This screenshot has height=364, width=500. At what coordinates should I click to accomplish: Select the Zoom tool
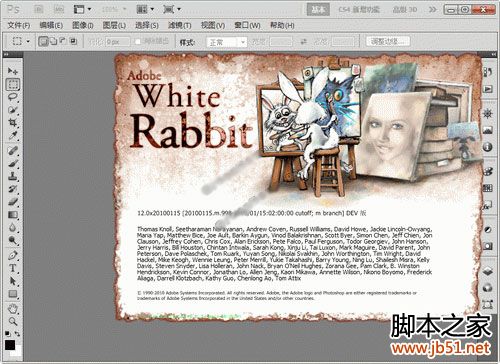[13, 321]
